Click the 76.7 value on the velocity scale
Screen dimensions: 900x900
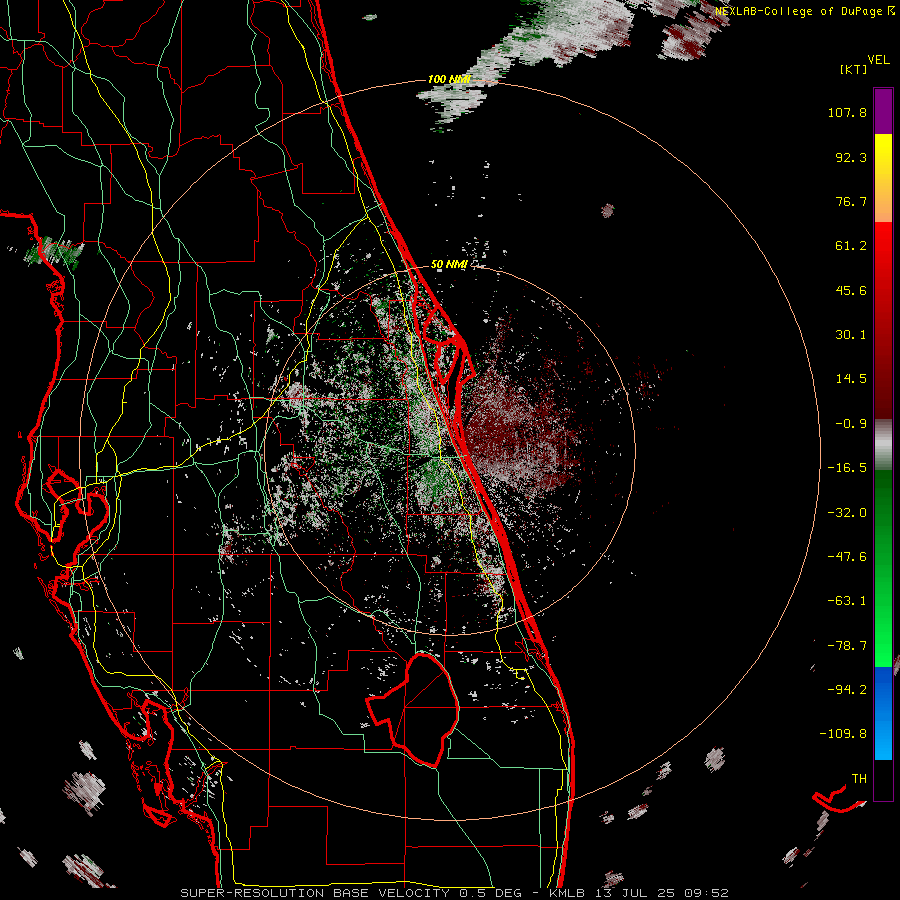point(851,201)
